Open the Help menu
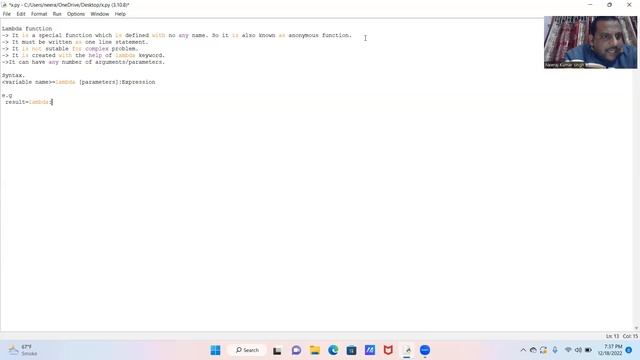This screenshot has height=360, width=640. (x=120, y=14)
